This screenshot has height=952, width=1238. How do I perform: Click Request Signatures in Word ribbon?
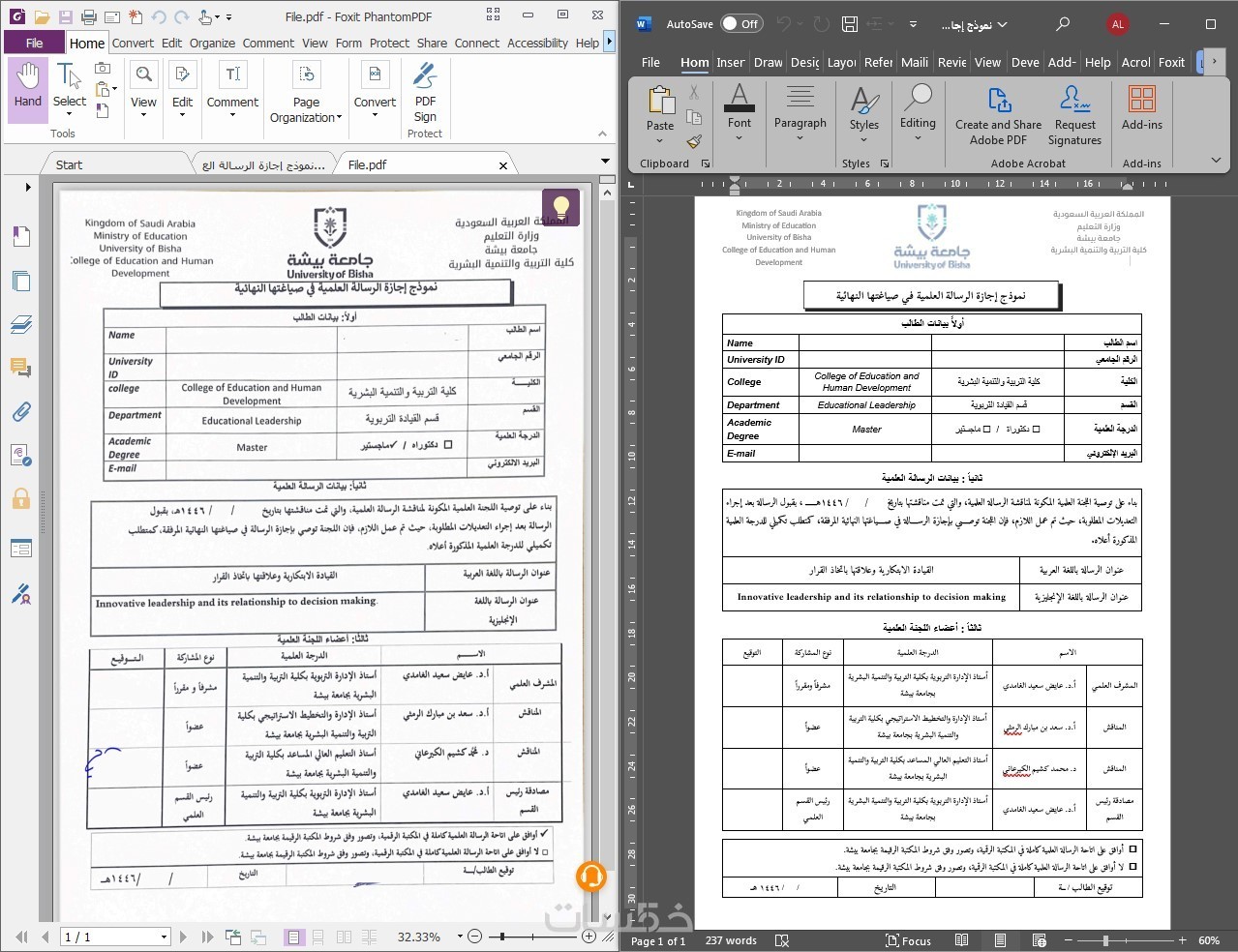click(x=1075, y=116)
